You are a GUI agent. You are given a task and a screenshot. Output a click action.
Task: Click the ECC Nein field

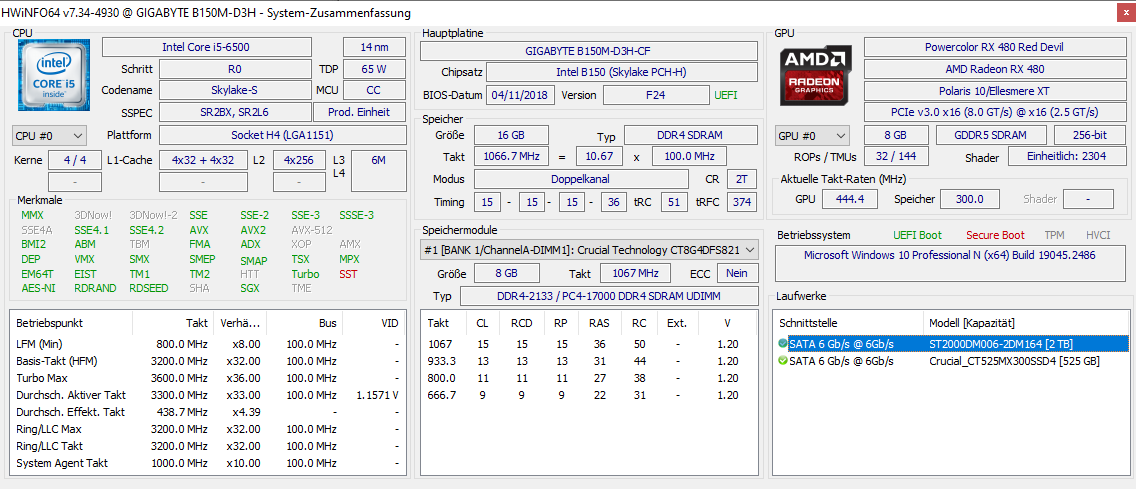click(737, 273)
